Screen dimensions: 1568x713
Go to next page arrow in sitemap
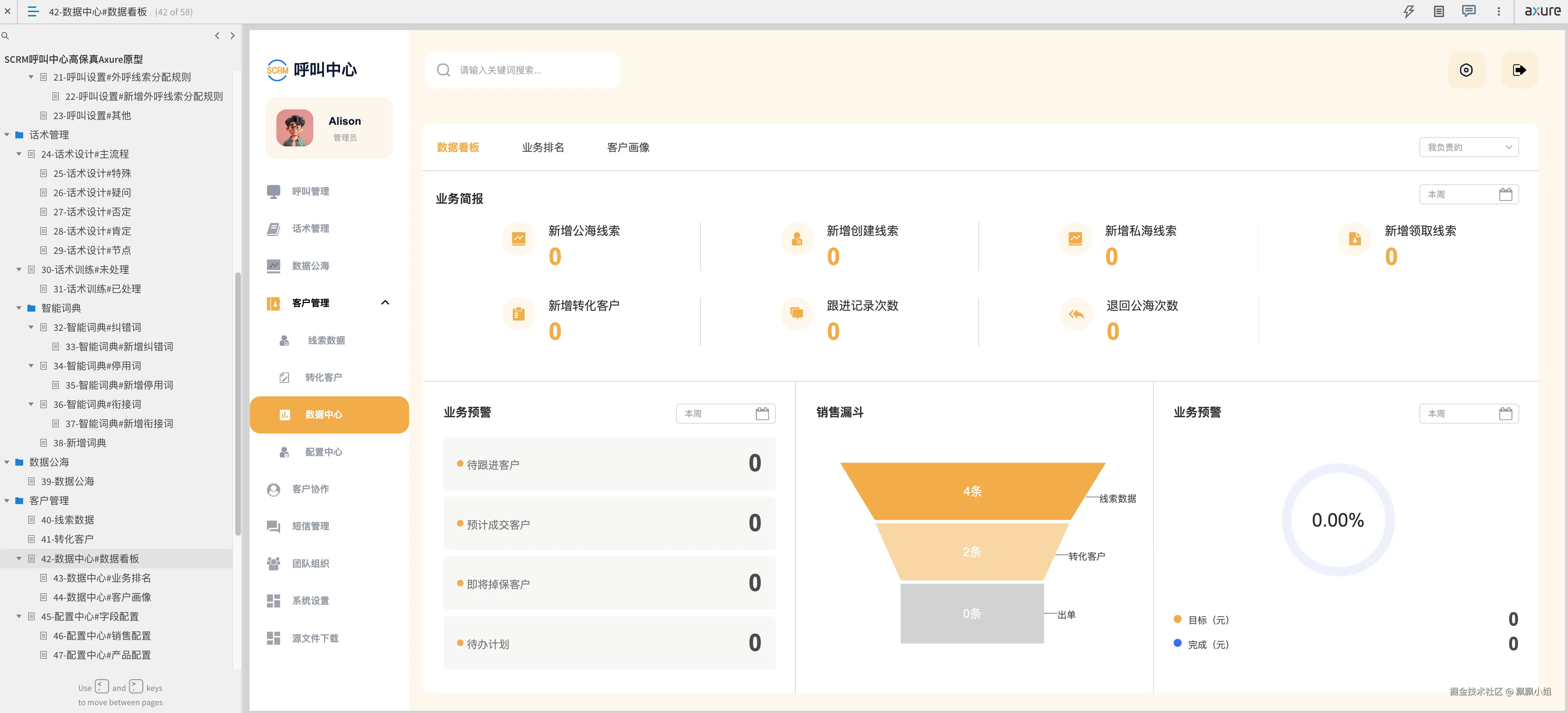tap(232, 36)
